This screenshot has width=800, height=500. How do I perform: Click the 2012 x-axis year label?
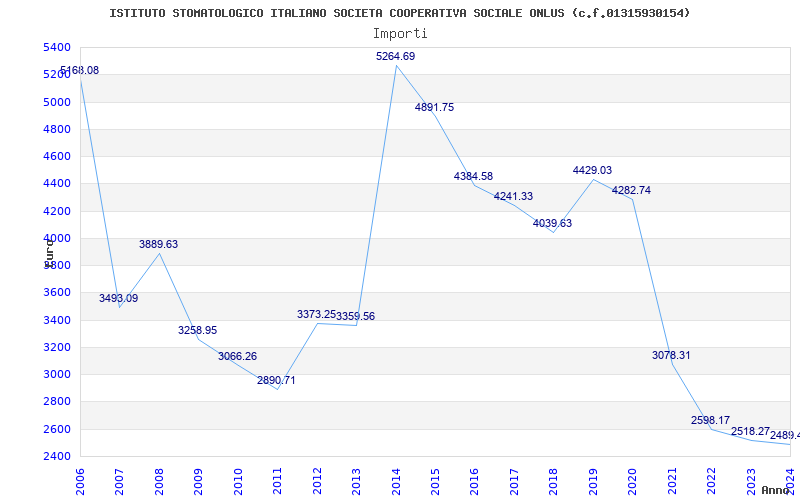click(x=317, y=482)
